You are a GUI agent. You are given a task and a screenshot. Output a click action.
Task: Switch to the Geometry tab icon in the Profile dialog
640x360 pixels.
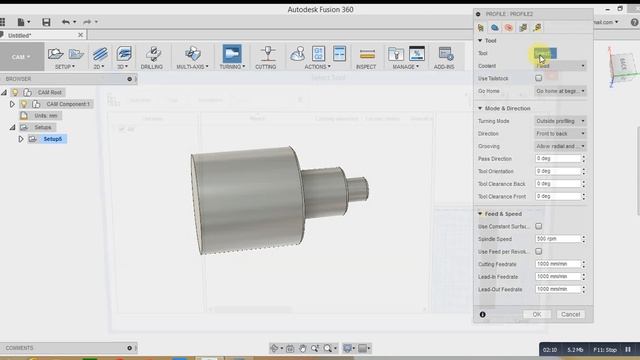click(495, 27)
